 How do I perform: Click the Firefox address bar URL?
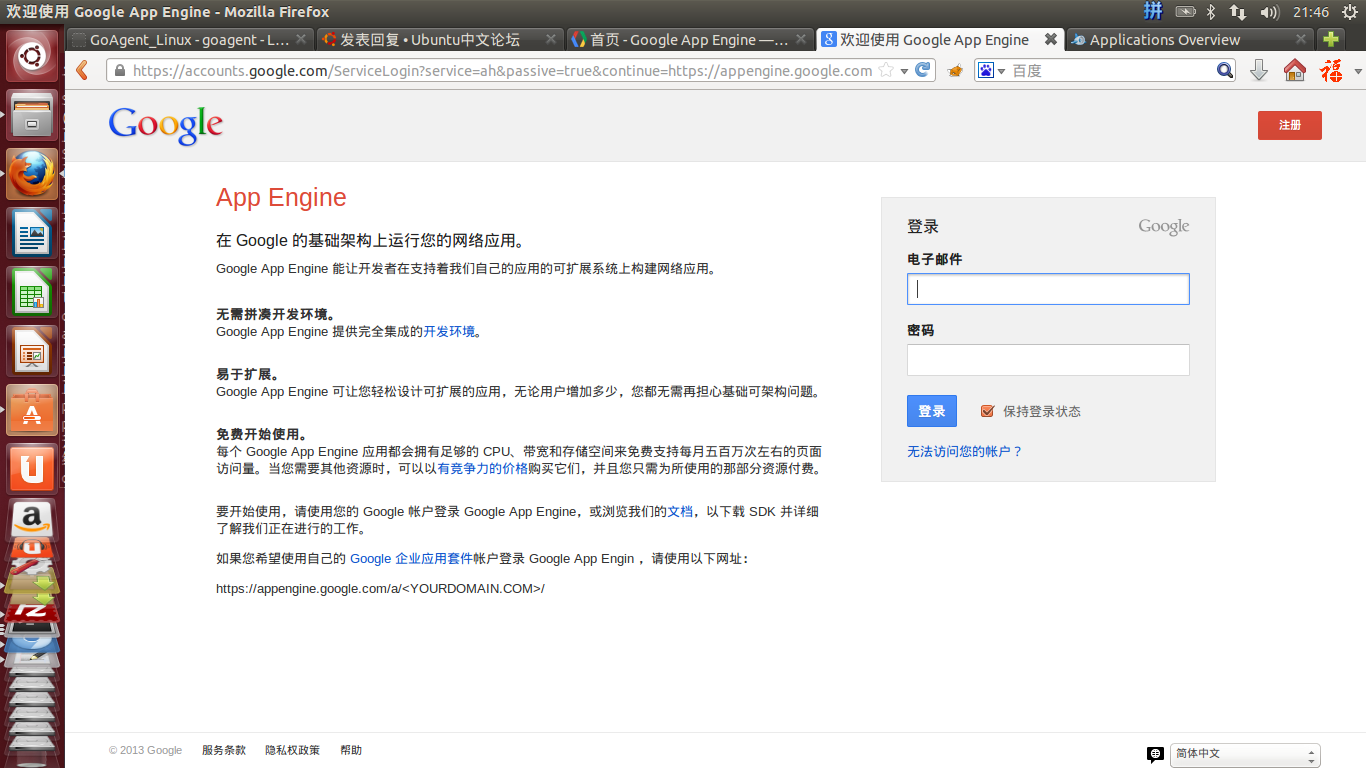(502, 71)
